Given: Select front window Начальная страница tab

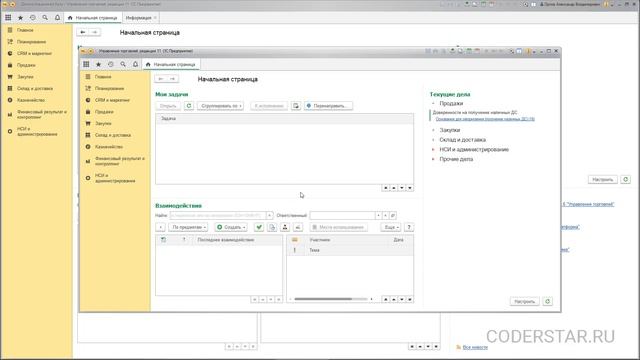Looking at the screenshot, I should pos(171,64).
